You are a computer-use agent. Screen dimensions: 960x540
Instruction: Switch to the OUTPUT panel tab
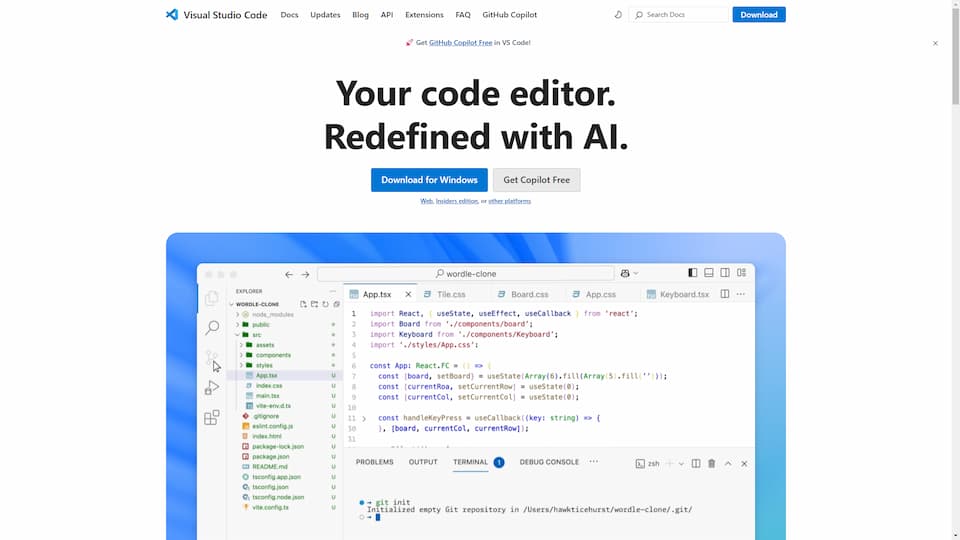(x=423, y=462)
